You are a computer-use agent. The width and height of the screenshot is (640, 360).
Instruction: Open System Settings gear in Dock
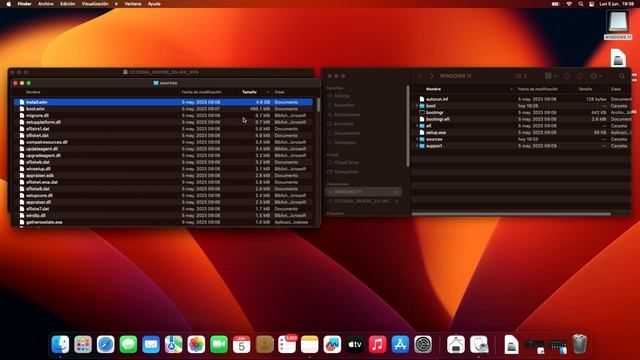pos(423,344)
